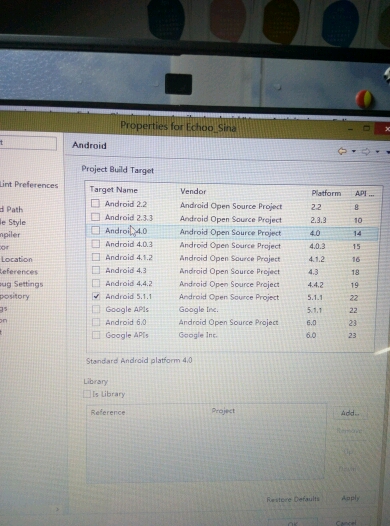Uncheck the Android 5.1.1 target checkbox
Viewport: 390px width, 526px height.
96,296
